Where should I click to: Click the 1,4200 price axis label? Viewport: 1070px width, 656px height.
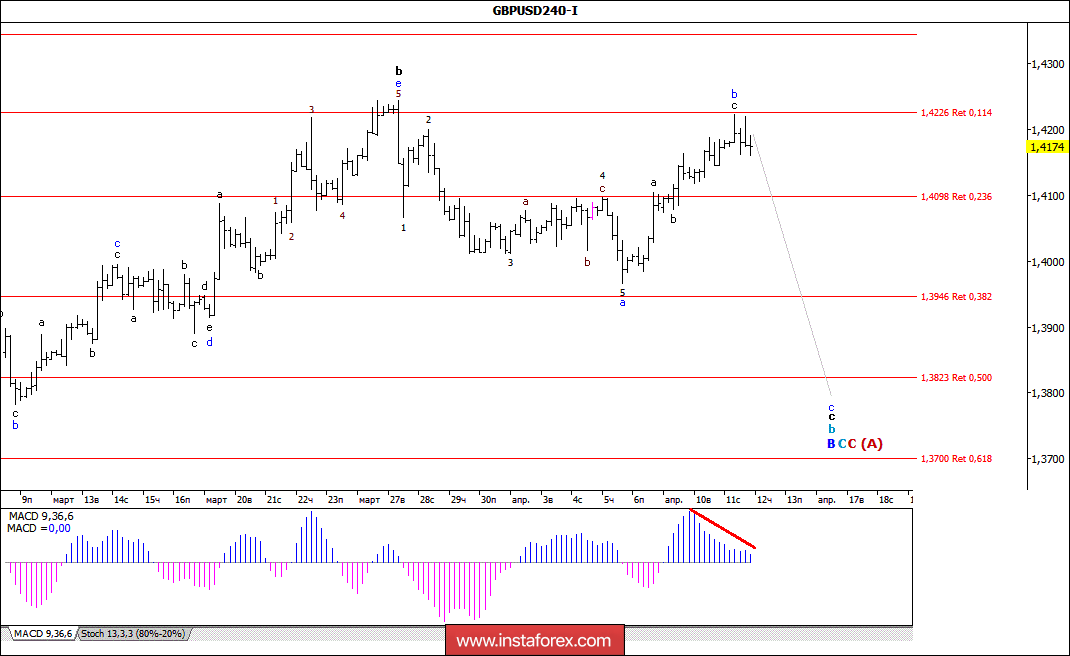tap(1047, 130)
